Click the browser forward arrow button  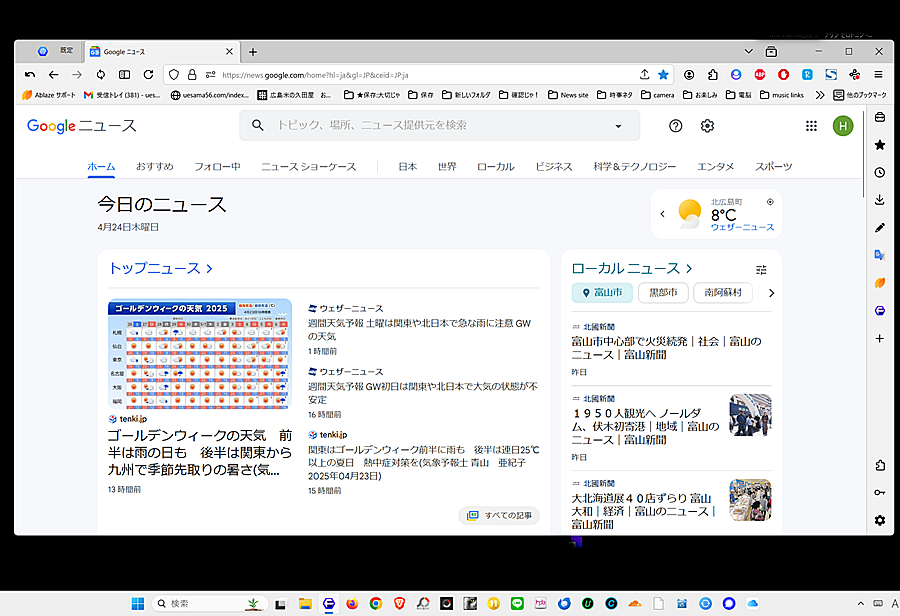pos(77,75)
